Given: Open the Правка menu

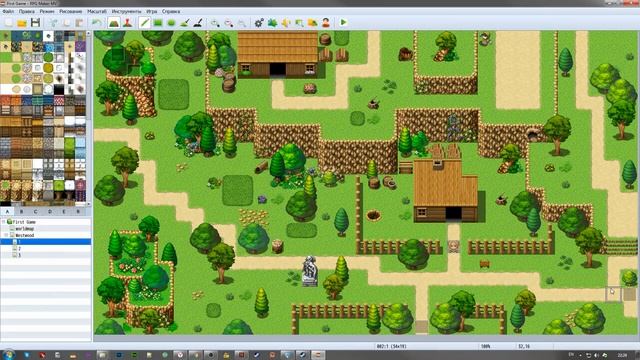Looking at the screenshot, I should 27,11.
